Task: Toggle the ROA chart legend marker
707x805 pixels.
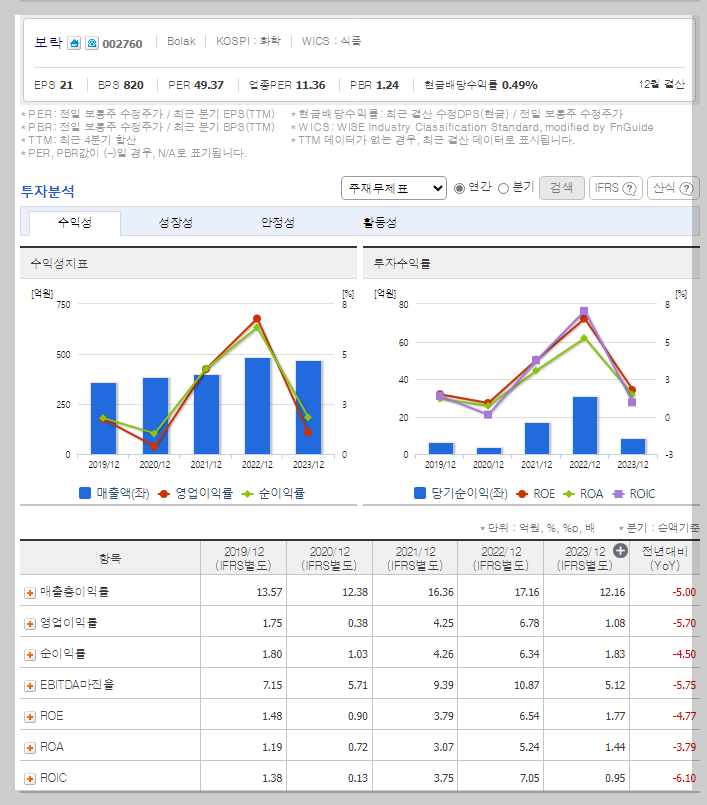Action: tap(569, 494)
